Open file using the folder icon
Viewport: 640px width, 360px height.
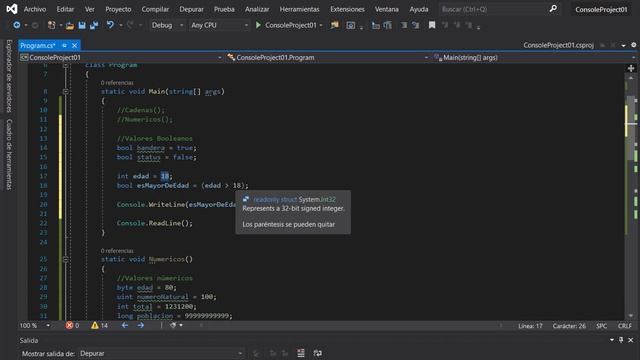point(70,26)
